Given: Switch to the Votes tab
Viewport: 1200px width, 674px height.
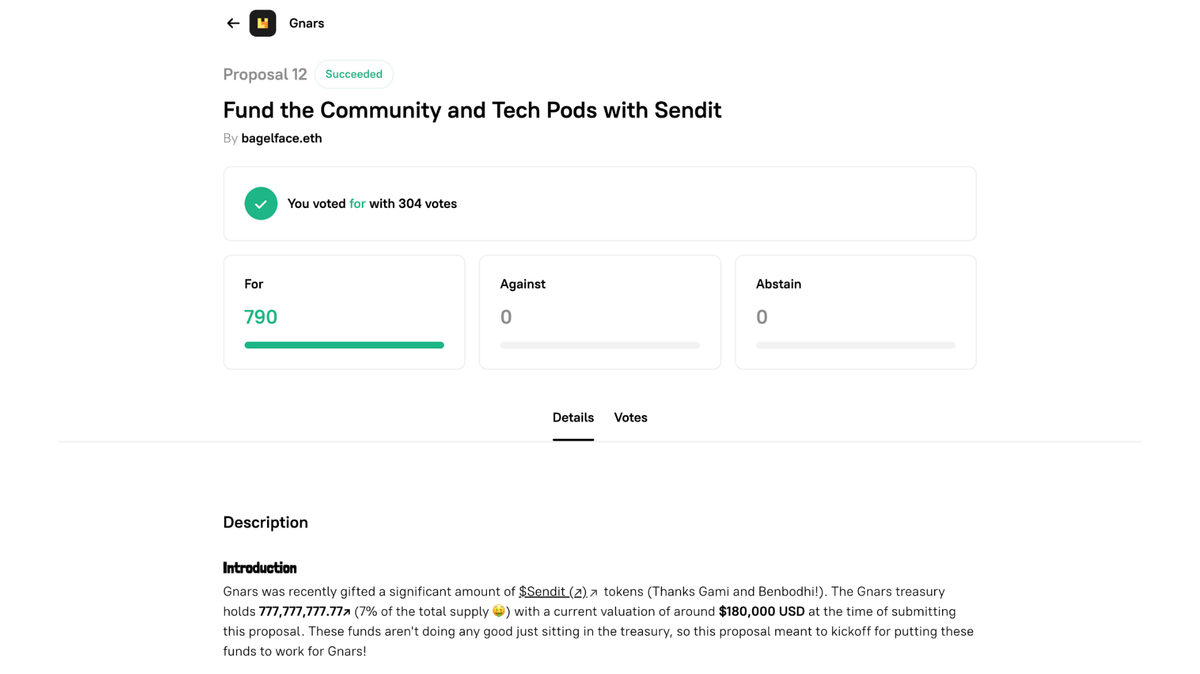Looking at the screenshot, I should [x=630, y=418].
